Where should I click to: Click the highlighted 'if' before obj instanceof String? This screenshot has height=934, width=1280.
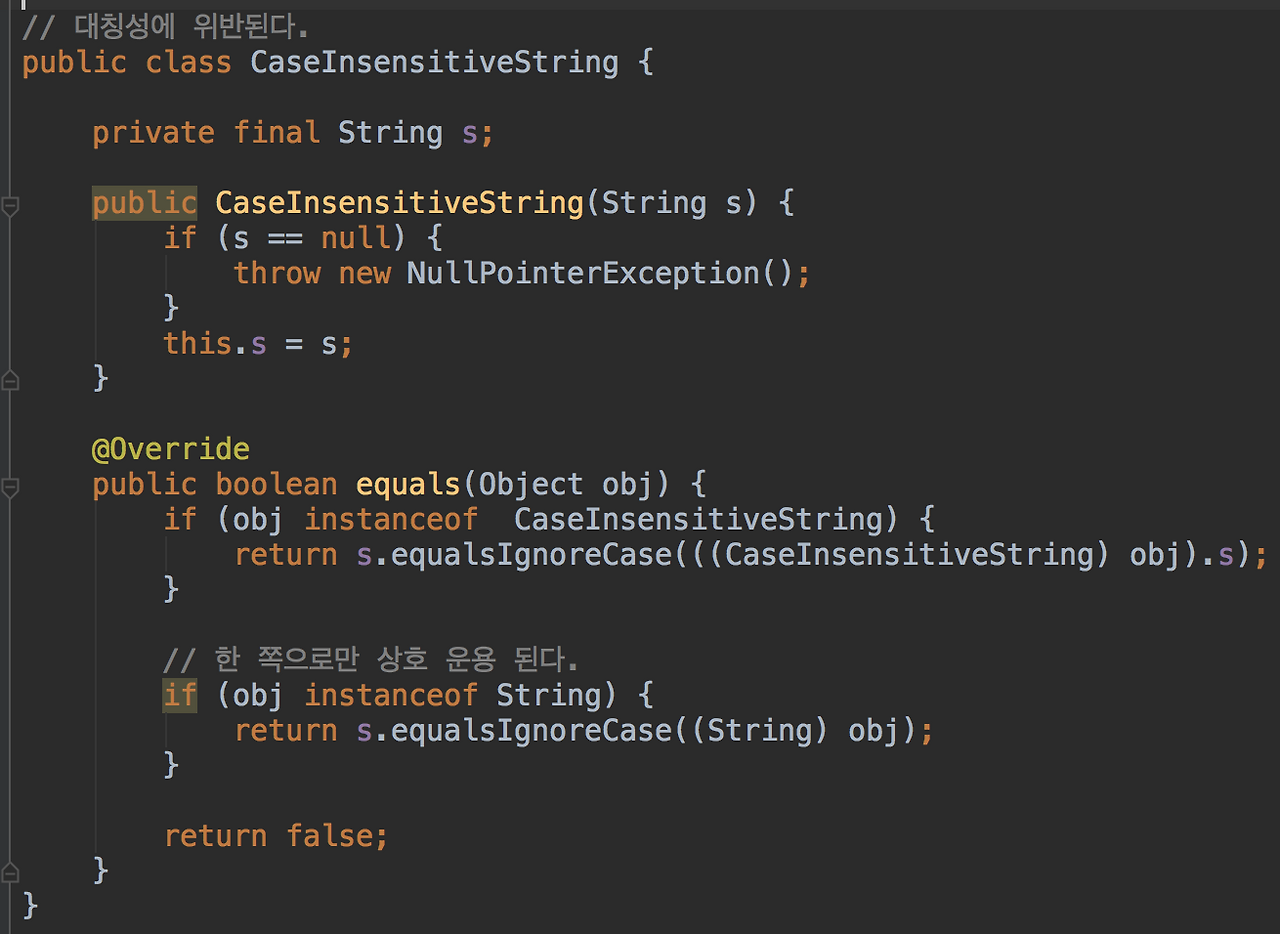point(180,695)
